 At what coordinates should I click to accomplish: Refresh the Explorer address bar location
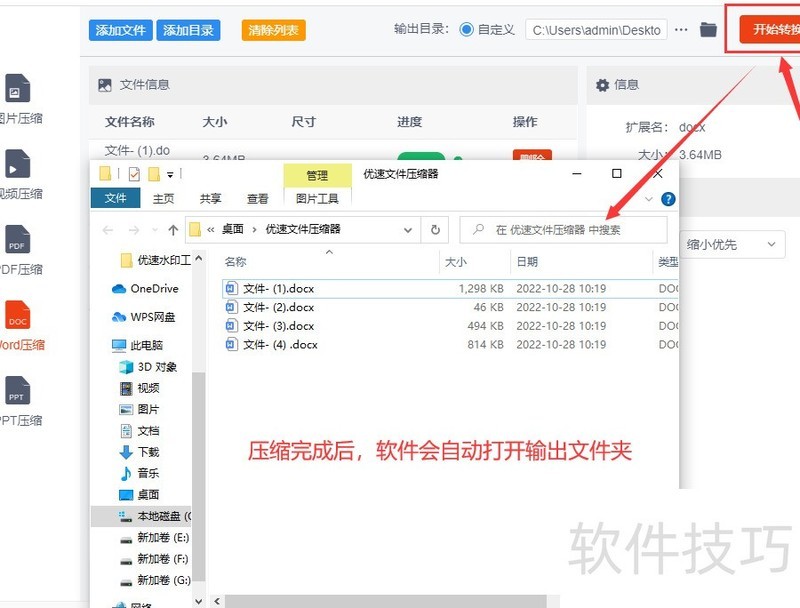click(x=435, y=230)
